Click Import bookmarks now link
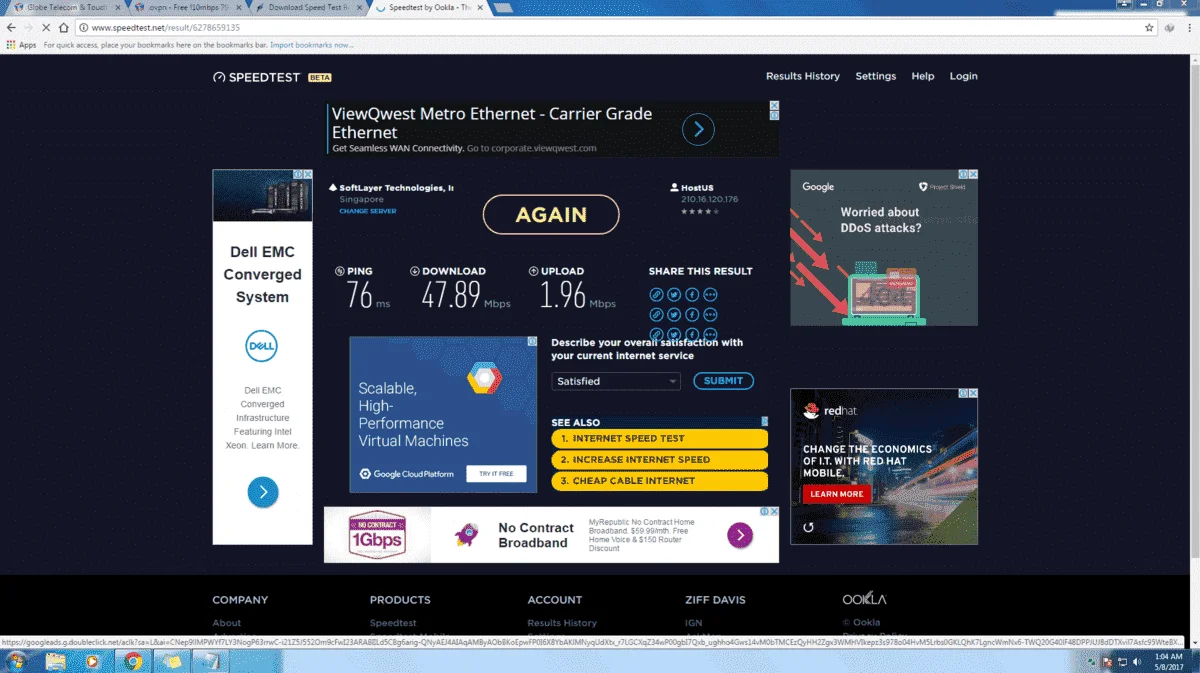 tap(311, 45)
